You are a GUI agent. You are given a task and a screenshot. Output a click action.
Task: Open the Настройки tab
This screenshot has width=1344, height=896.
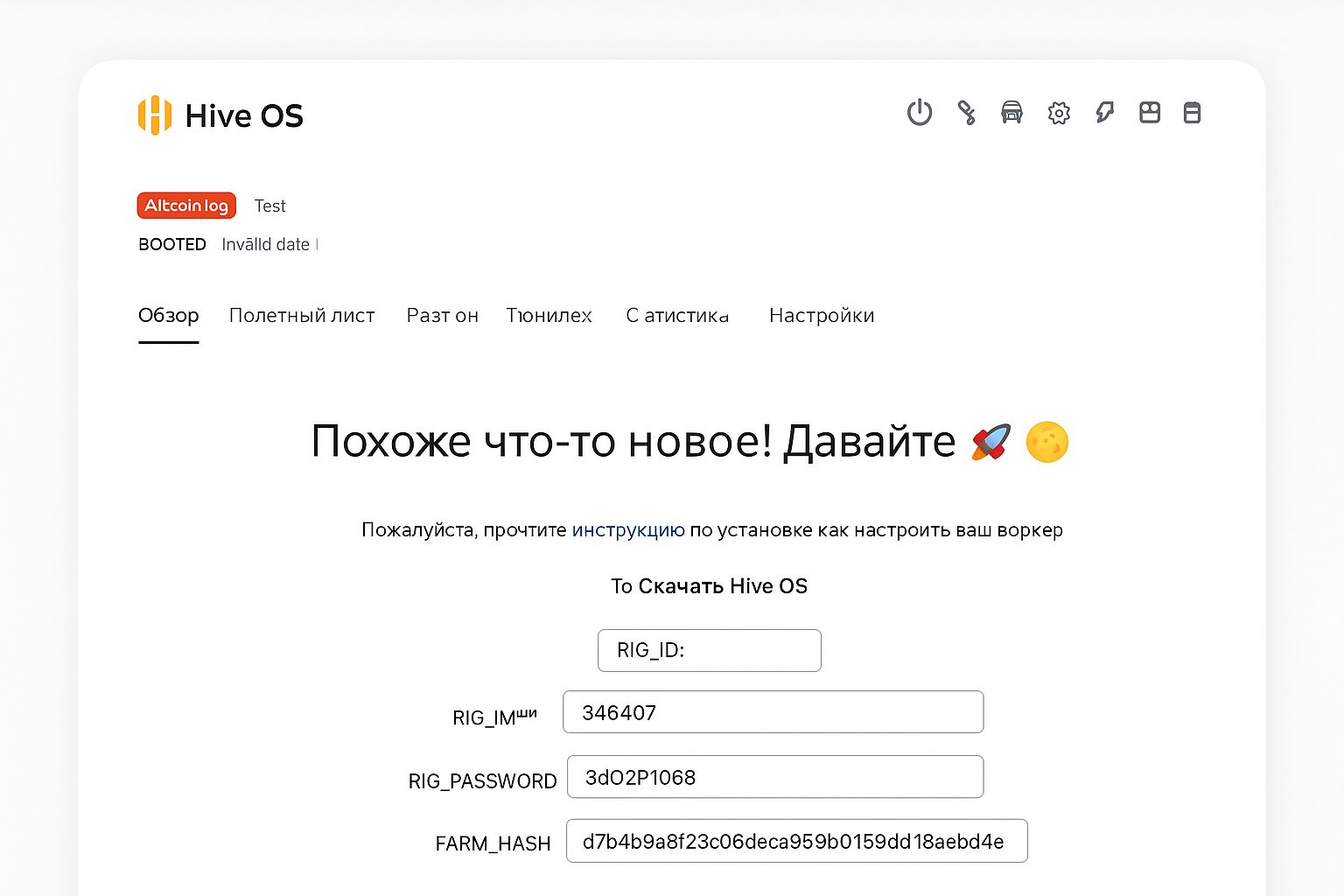pos(821,315)
